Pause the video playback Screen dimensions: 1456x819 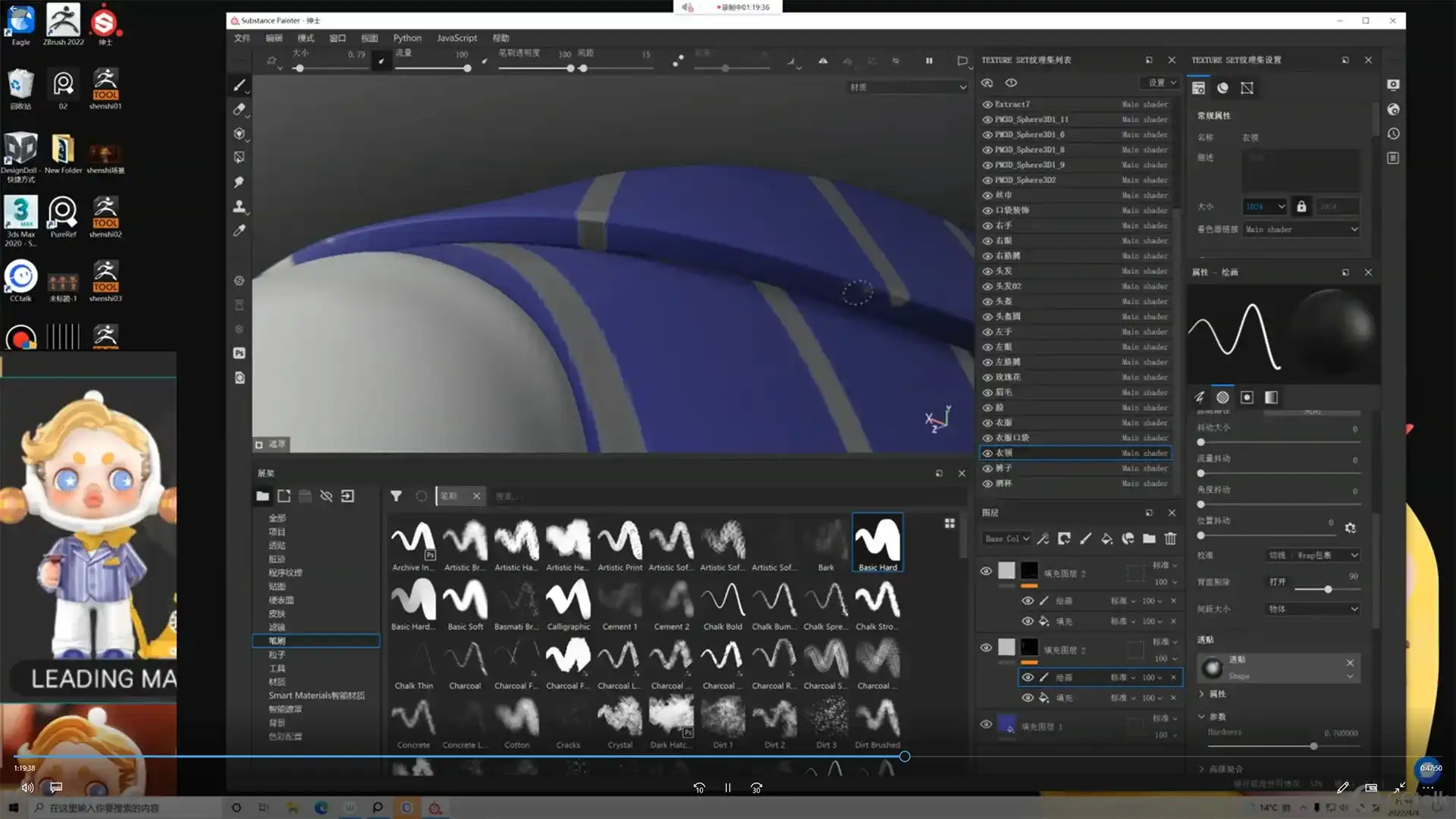727,788
